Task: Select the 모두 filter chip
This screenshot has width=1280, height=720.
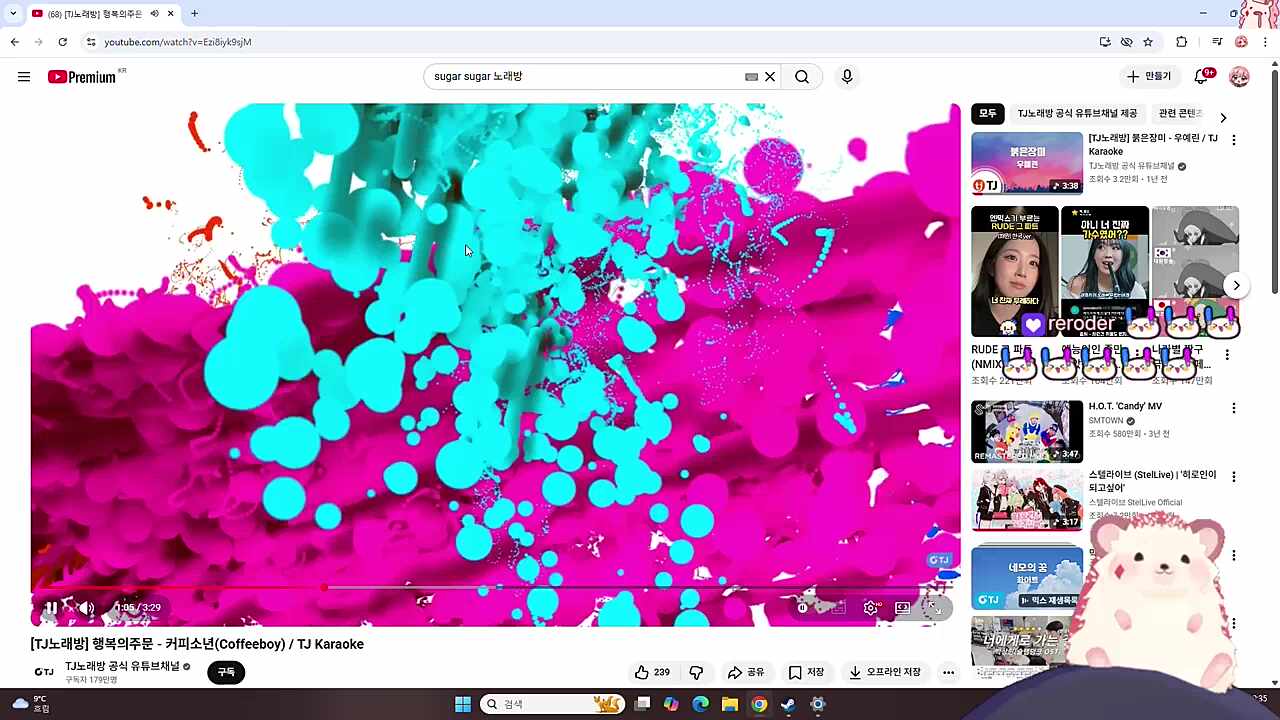Action: [x=988, y=114]
